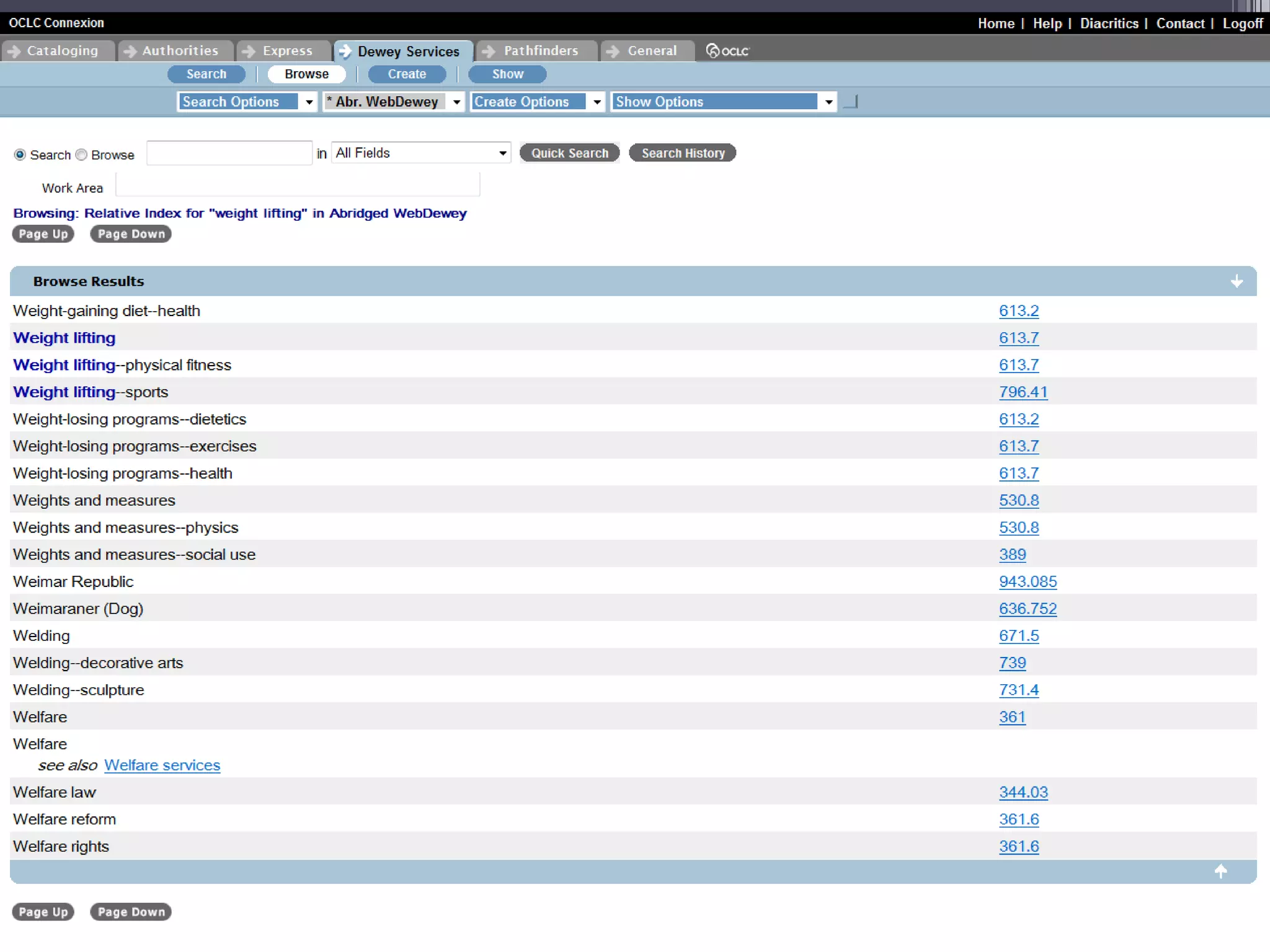Click up arrow at bottom of results
1270x952 pixels.
(x=1220, y=871)
